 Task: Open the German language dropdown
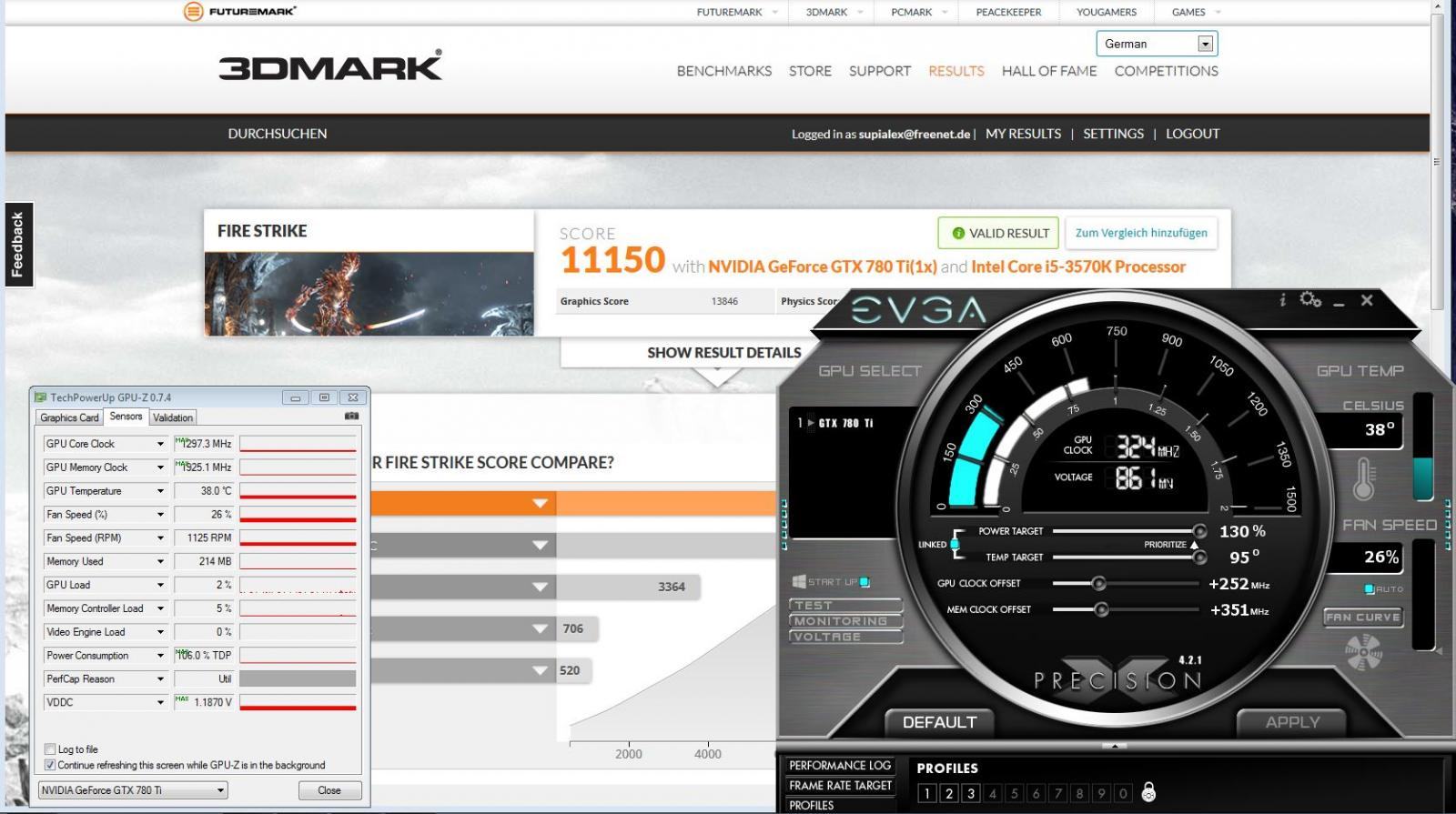[x=1205, y=44]
